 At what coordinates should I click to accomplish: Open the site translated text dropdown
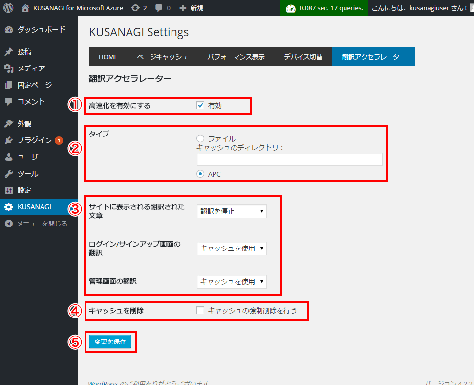[x=232, y=211]
